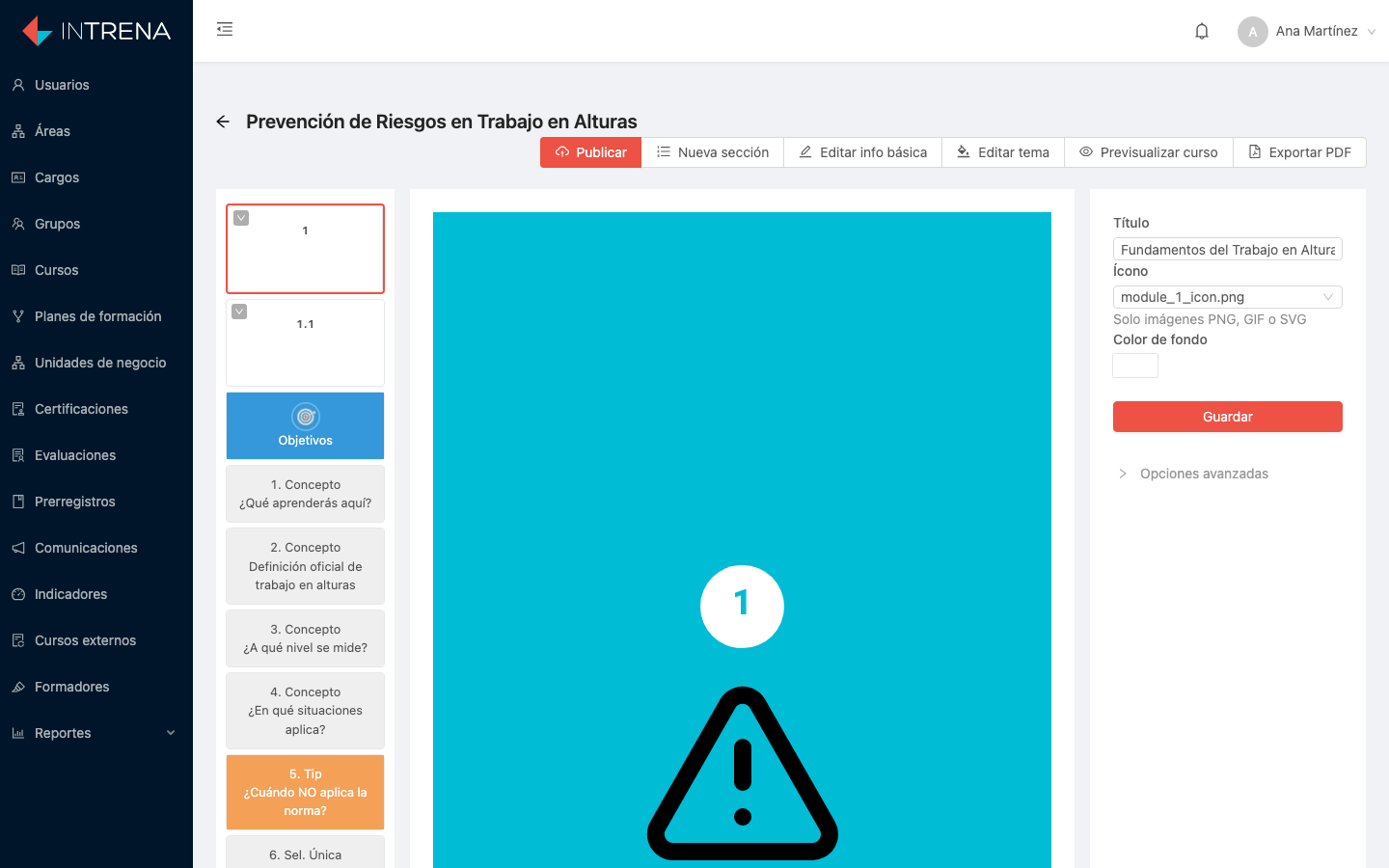Select slide '2. Concepto Definición oficial'
The height and width of the screenshot is (868, 1389).
coord(305,566)
